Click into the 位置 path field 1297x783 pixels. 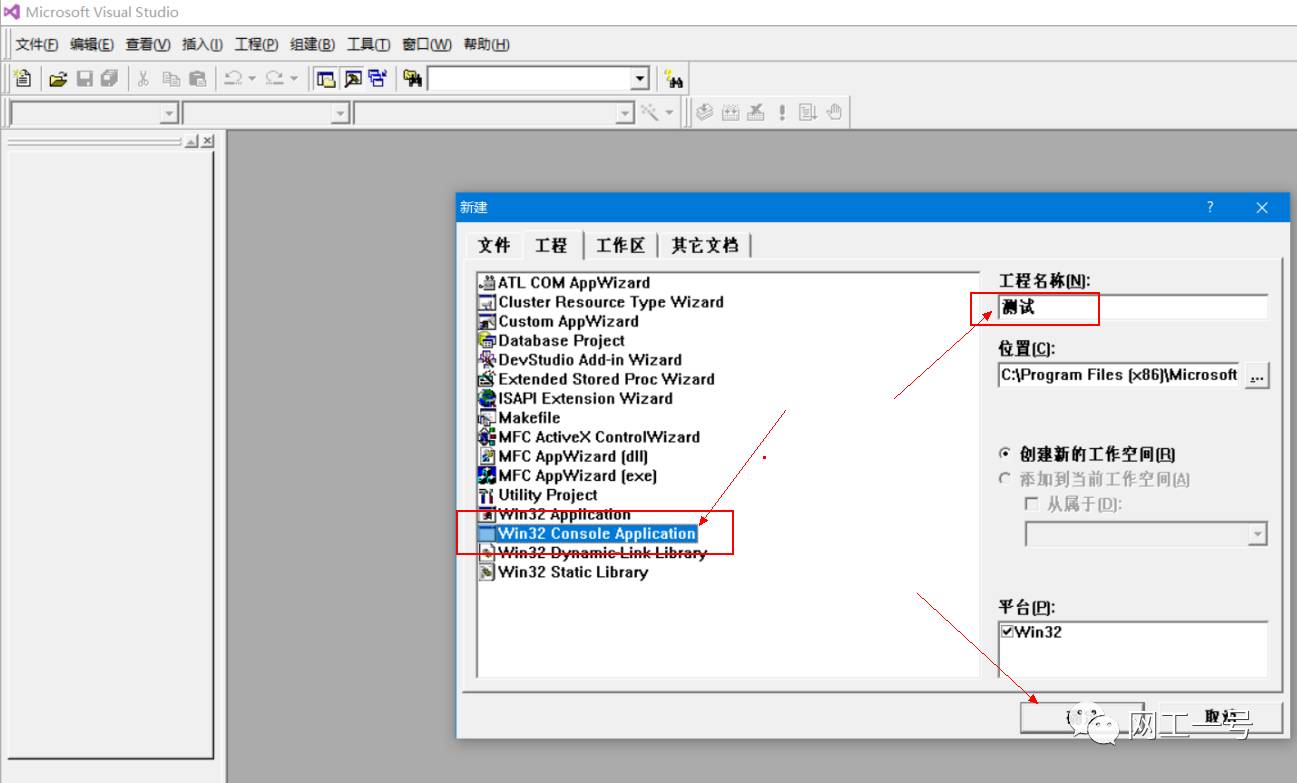click(x=1119, y=375)
